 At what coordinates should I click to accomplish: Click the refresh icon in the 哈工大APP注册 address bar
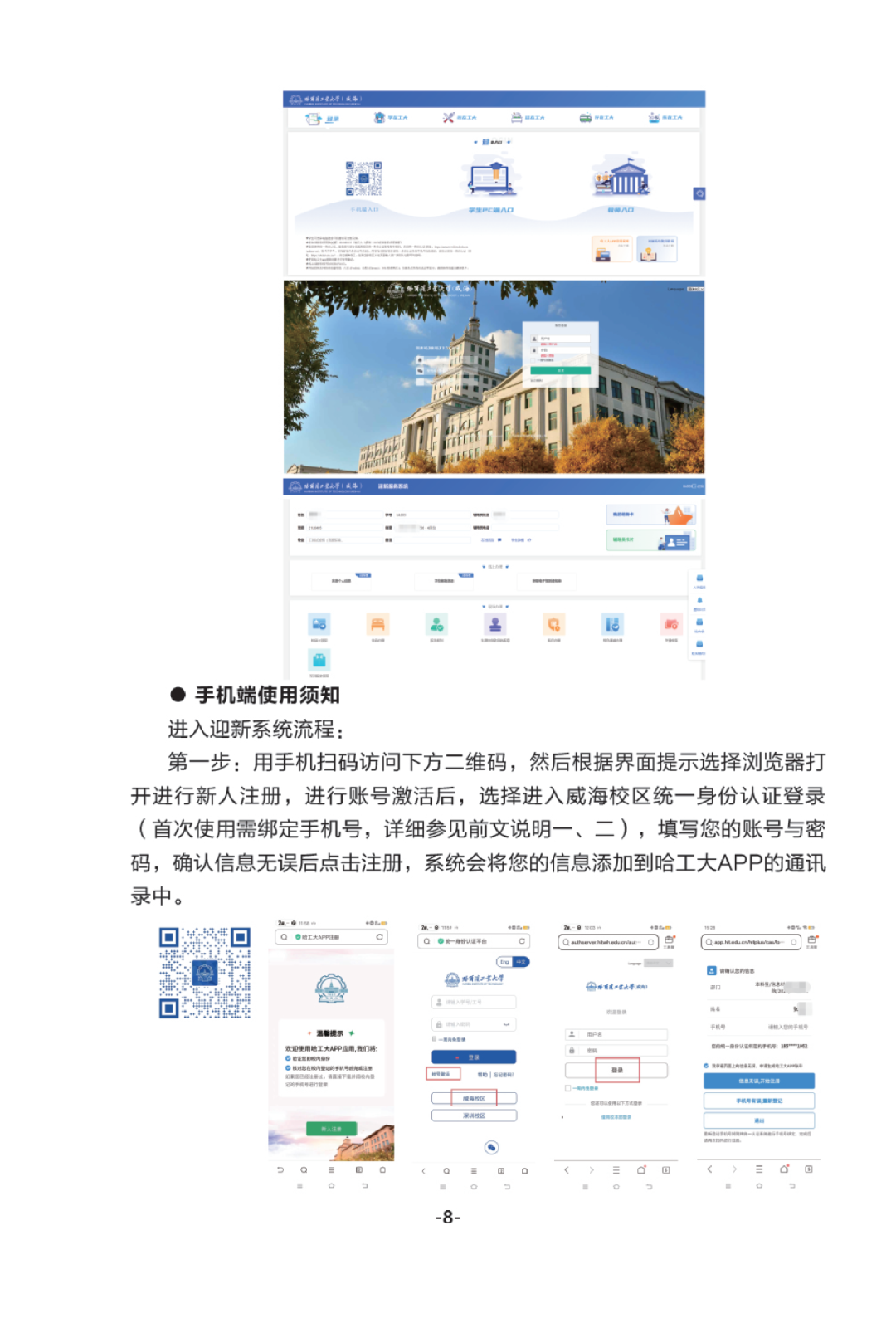(x=380, y=937)
